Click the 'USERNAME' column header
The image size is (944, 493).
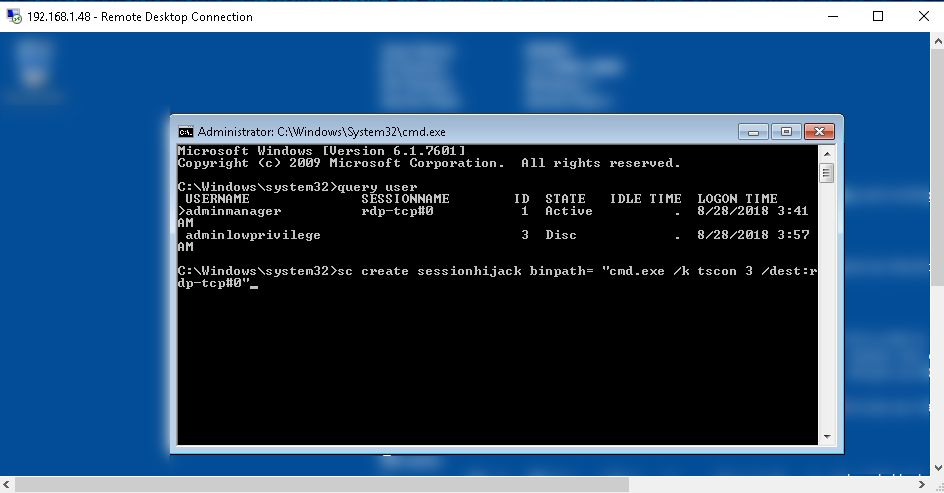[217, 199]
